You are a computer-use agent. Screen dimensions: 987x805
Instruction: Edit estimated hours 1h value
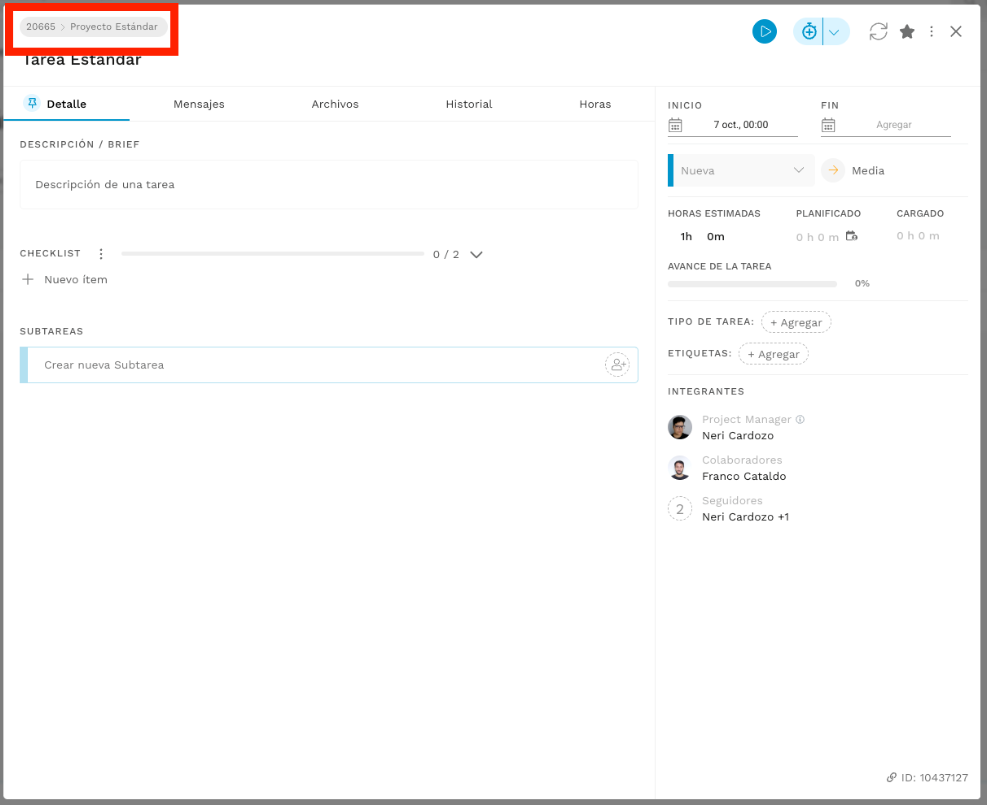(x=686, y=237)
